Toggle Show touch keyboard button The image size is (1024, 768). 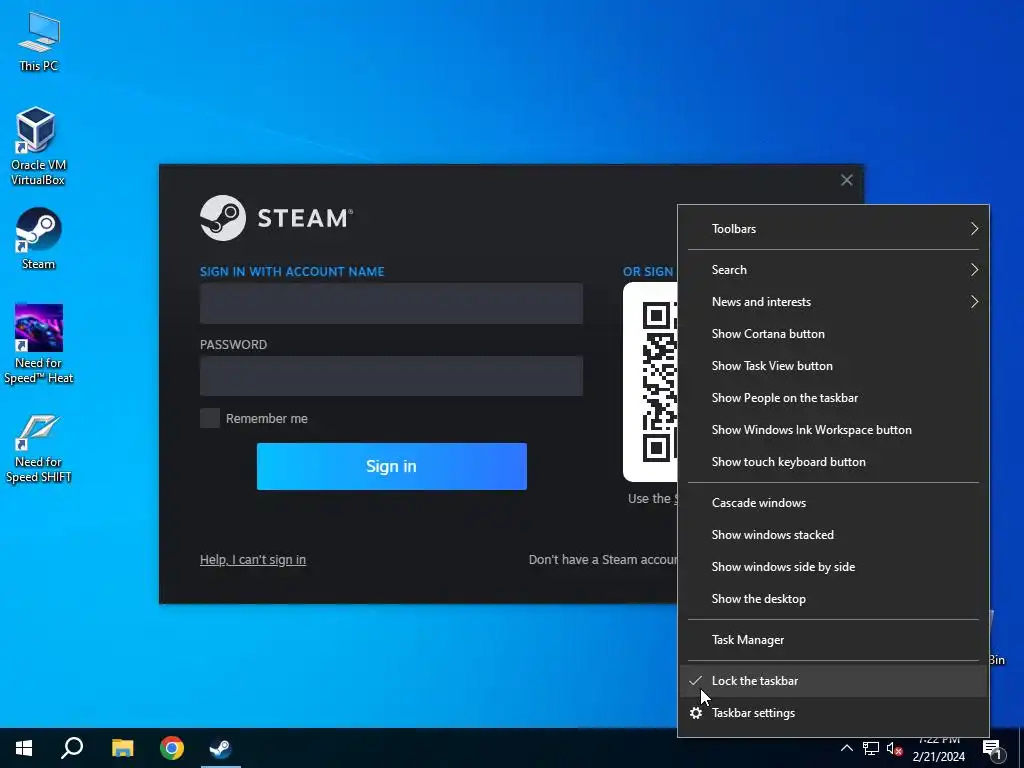click(x=833, y=462)
